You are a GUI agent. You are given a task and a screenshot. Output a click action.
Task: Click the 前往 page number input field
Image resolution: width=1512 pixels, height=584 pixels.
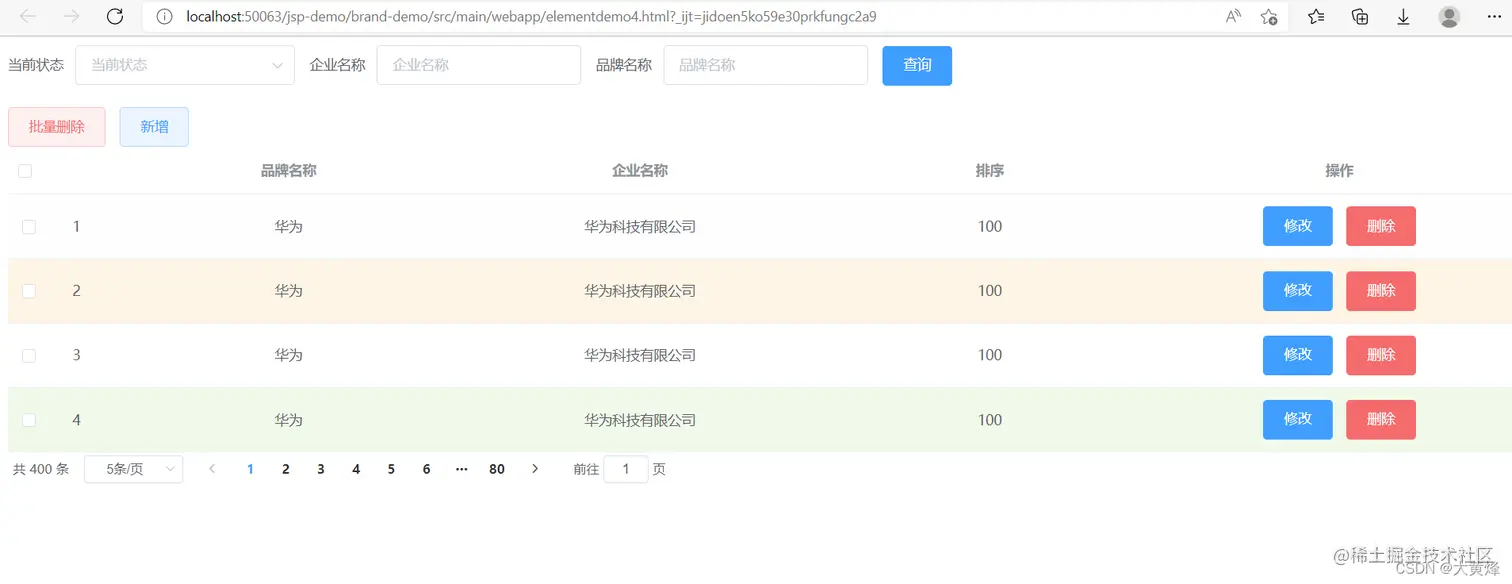pyautogui.click(x=626, y=468)
